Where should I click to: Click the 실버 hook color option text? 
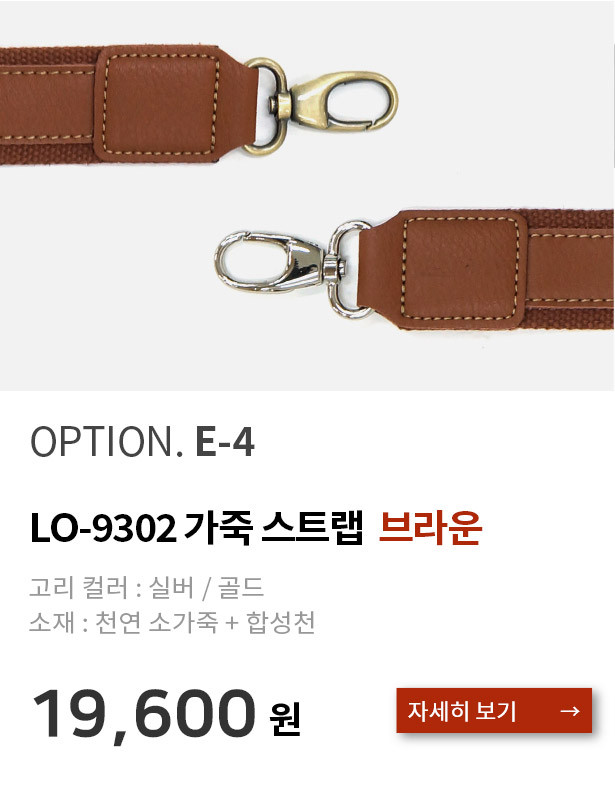coord(171,587)
